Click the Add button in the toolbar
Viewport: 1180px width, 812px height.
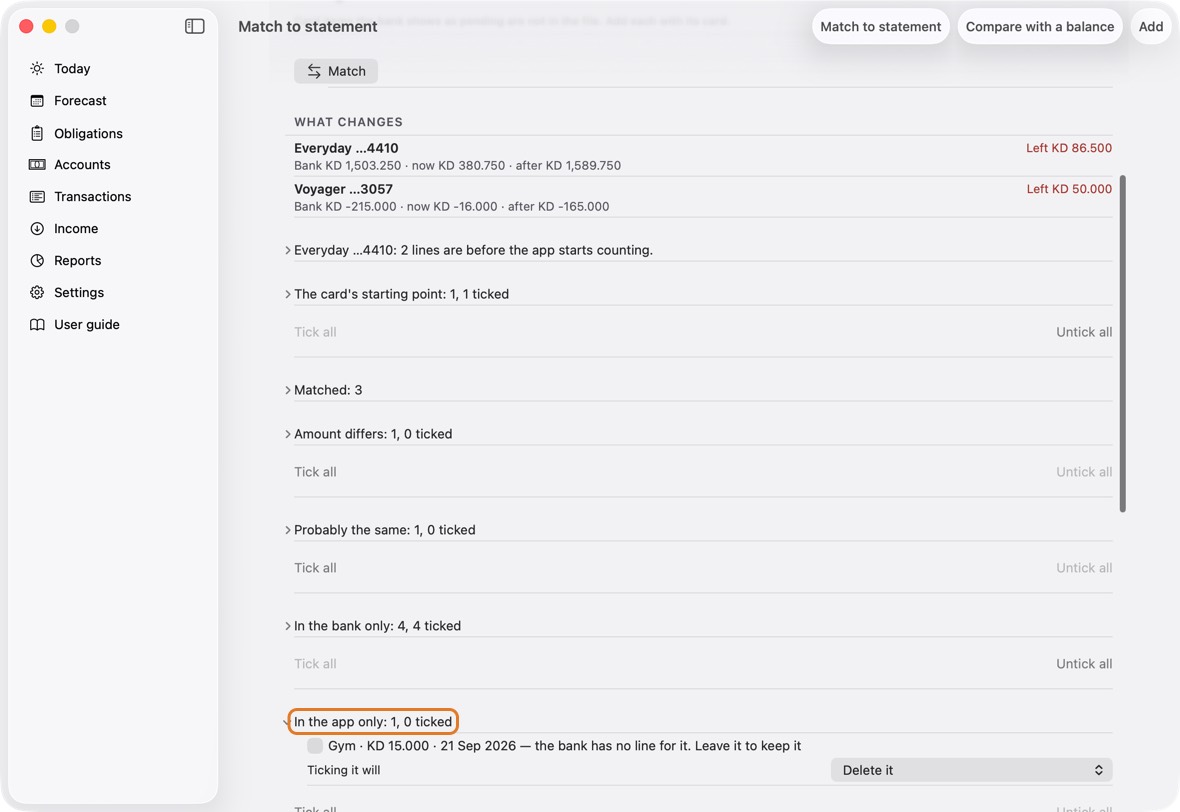(x=1151, y=26)
